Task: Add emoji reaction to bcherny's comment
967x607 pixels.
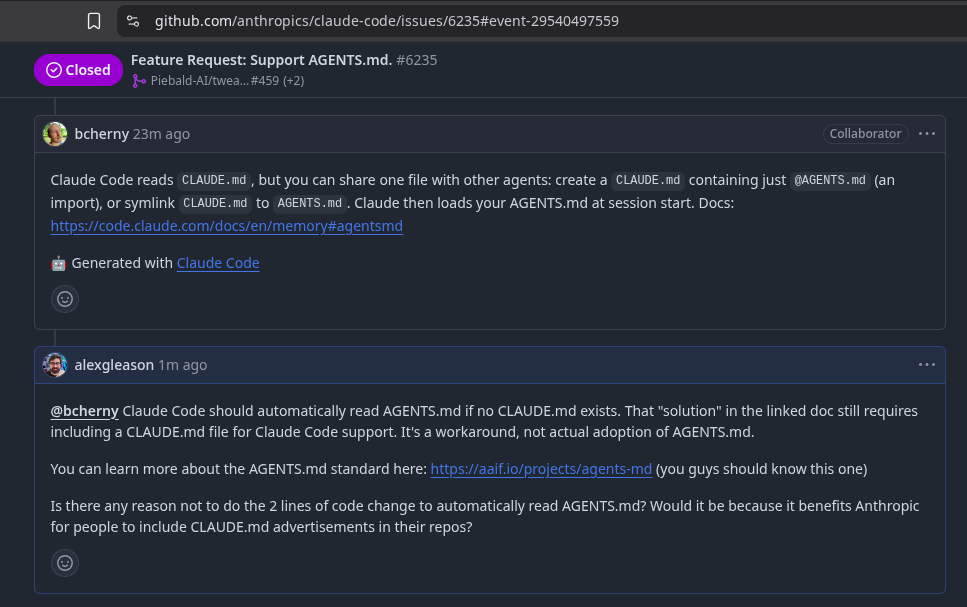Action: 65,299
